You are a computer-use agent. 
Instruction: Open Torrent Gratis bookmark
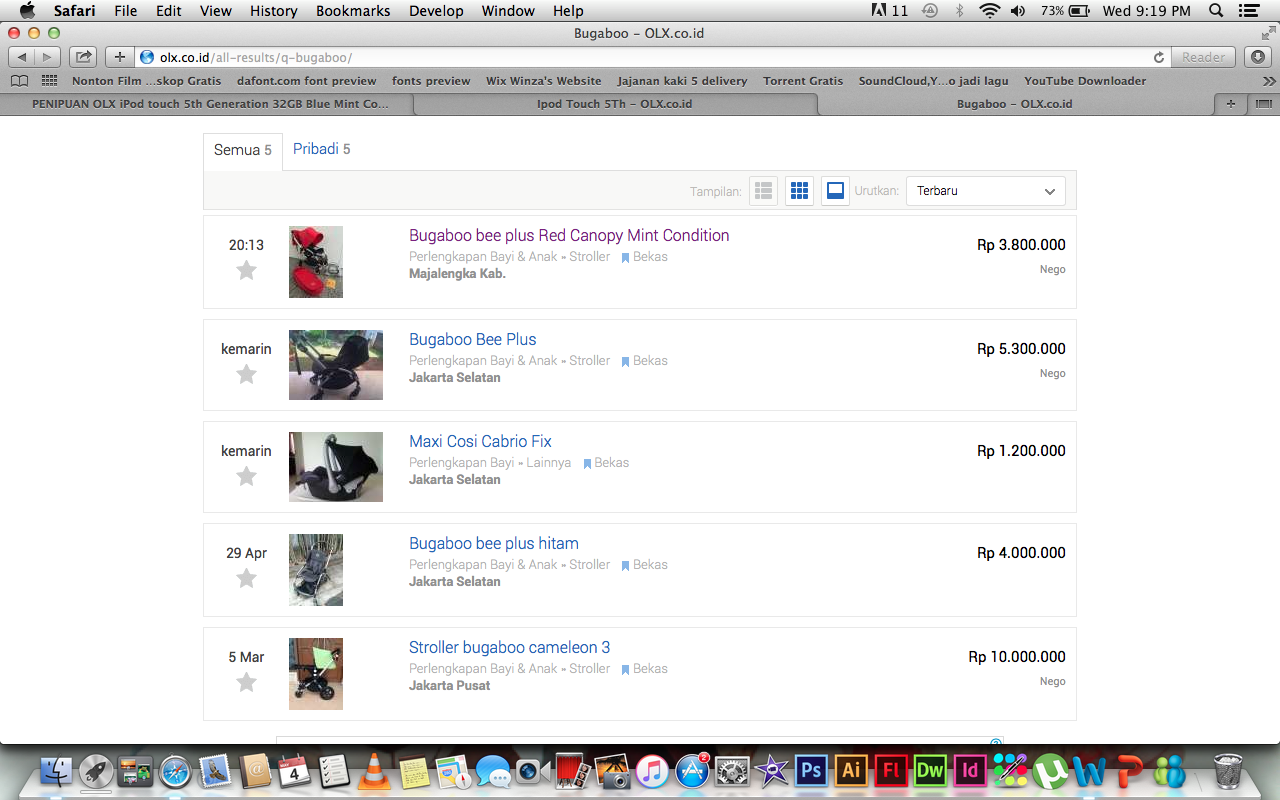coord(803,81)
